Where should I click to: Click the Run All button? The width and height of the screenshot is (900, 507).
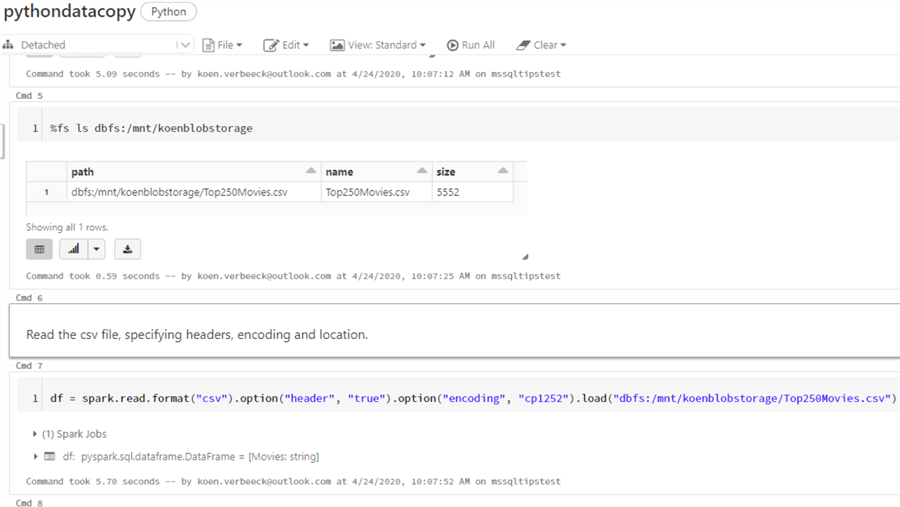(471, 45)
